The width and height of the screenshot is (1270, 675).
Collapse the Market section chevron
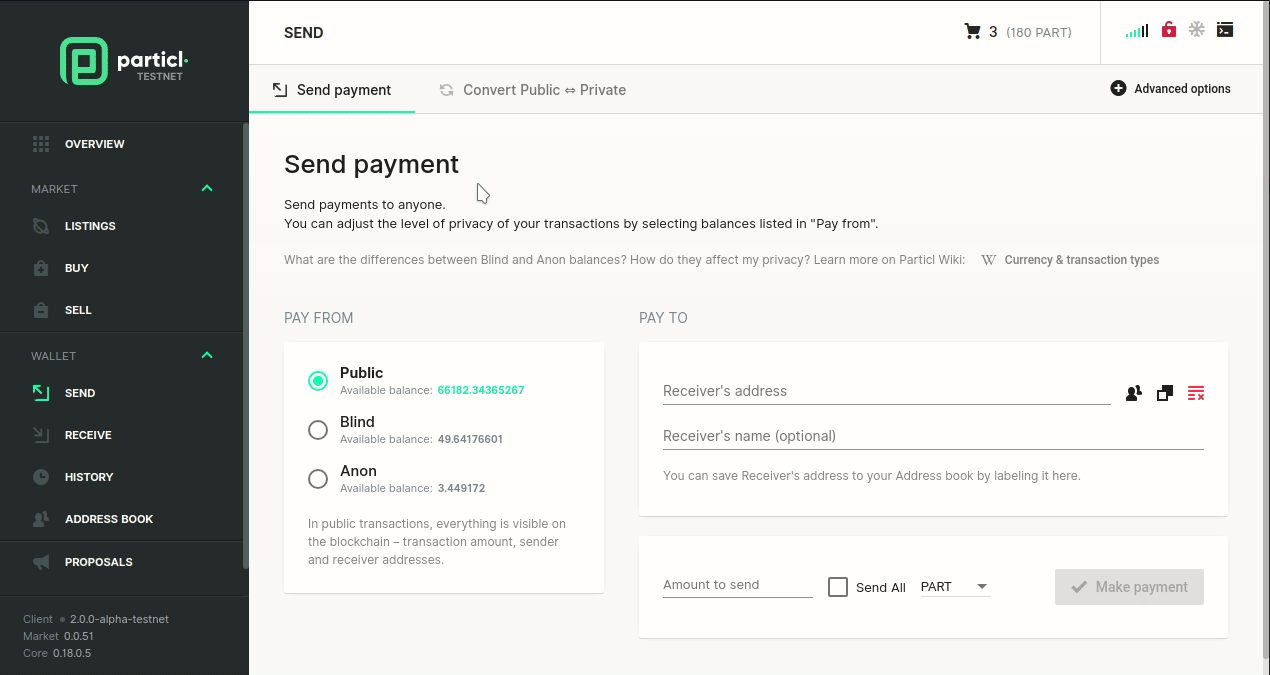[207, 188]
